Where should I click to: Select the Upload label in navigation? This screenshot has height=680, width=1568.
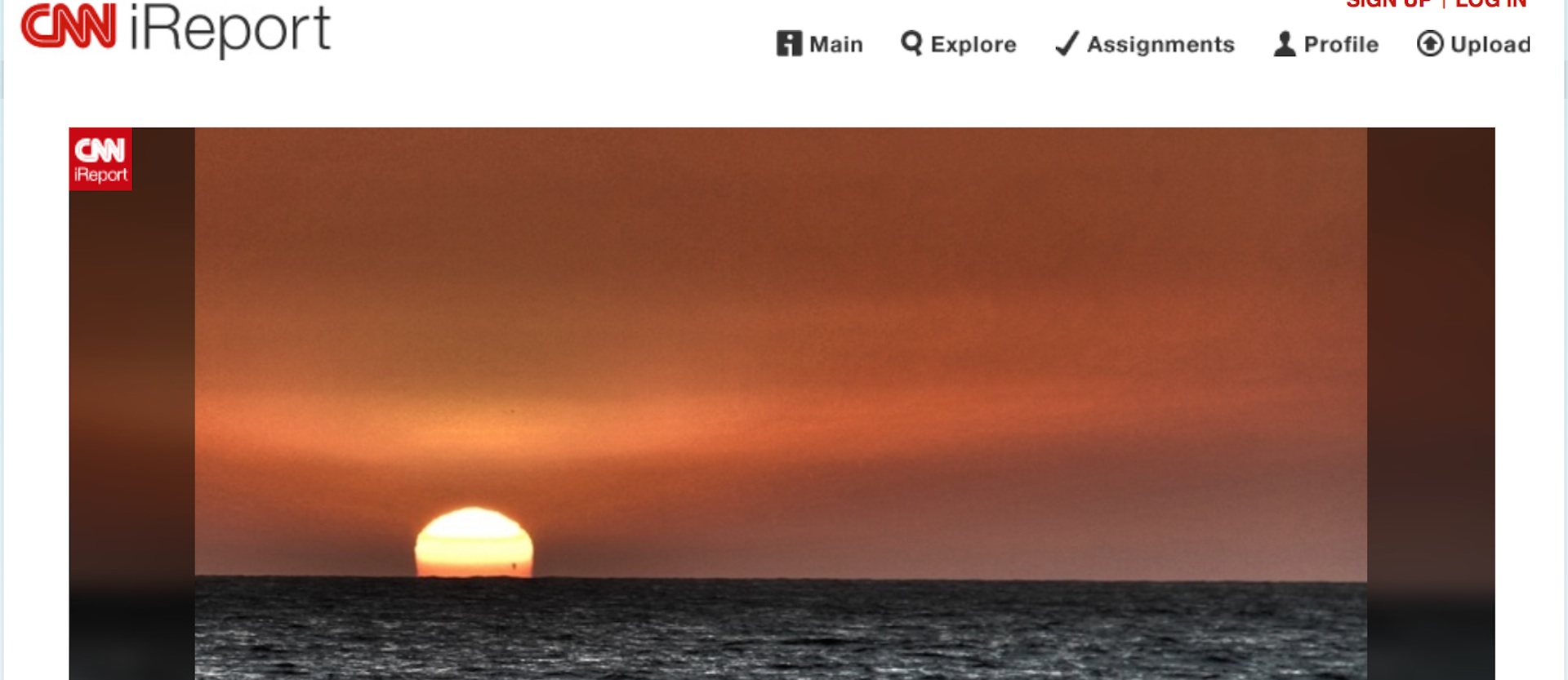click(x=1490, y=44)
